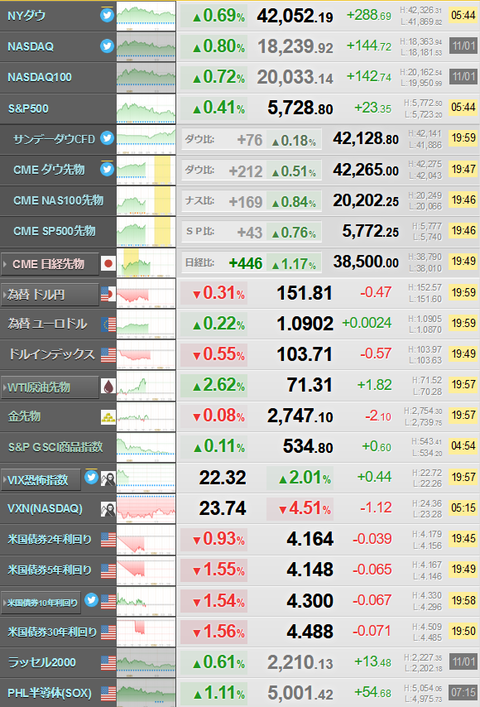
Task: Expand the 米国債券10年利回り button
Action: pyautogui.click(x=41, y=602)
